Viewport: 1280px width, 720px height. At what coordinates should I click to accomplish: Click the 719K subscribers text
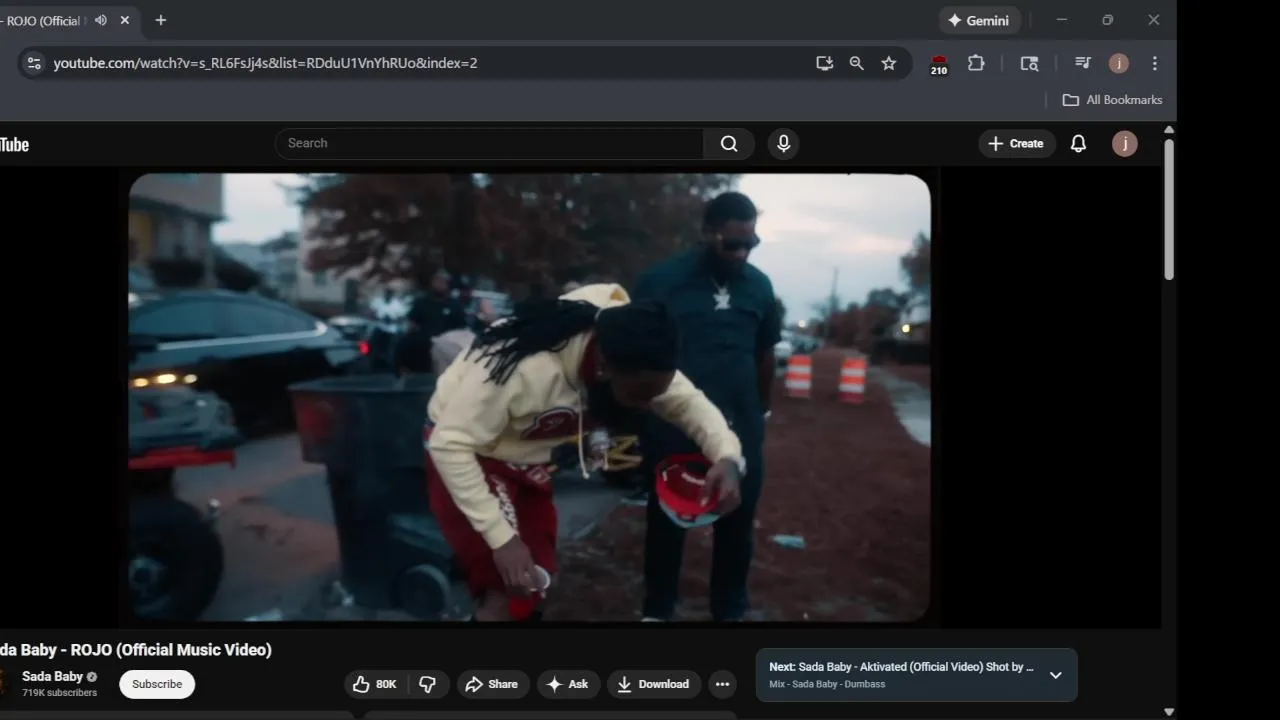pos(60,693)
